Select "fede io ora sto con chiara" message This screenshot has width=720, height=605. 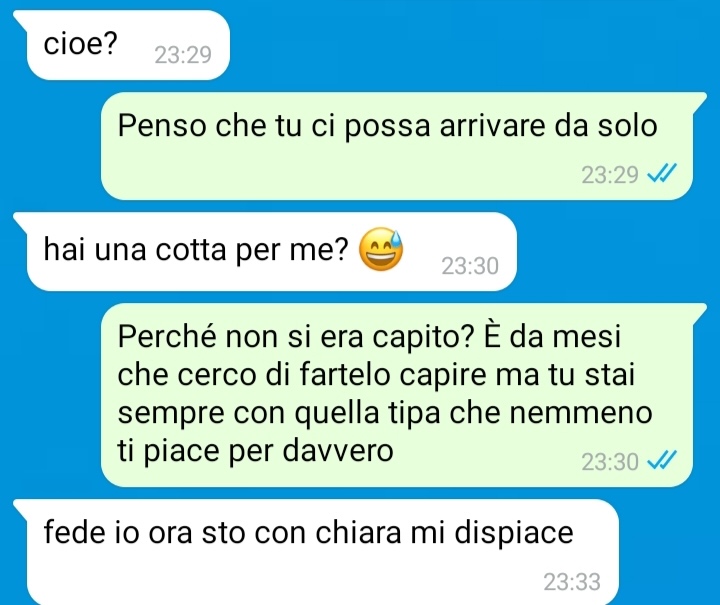[x=316, y=552]
